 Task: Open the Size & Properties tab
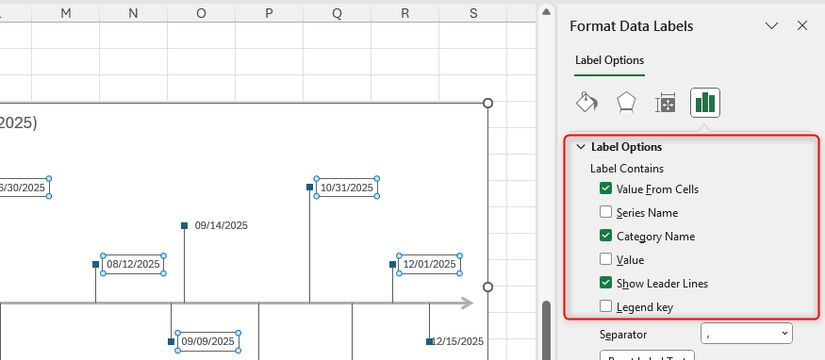pos(666,102)
